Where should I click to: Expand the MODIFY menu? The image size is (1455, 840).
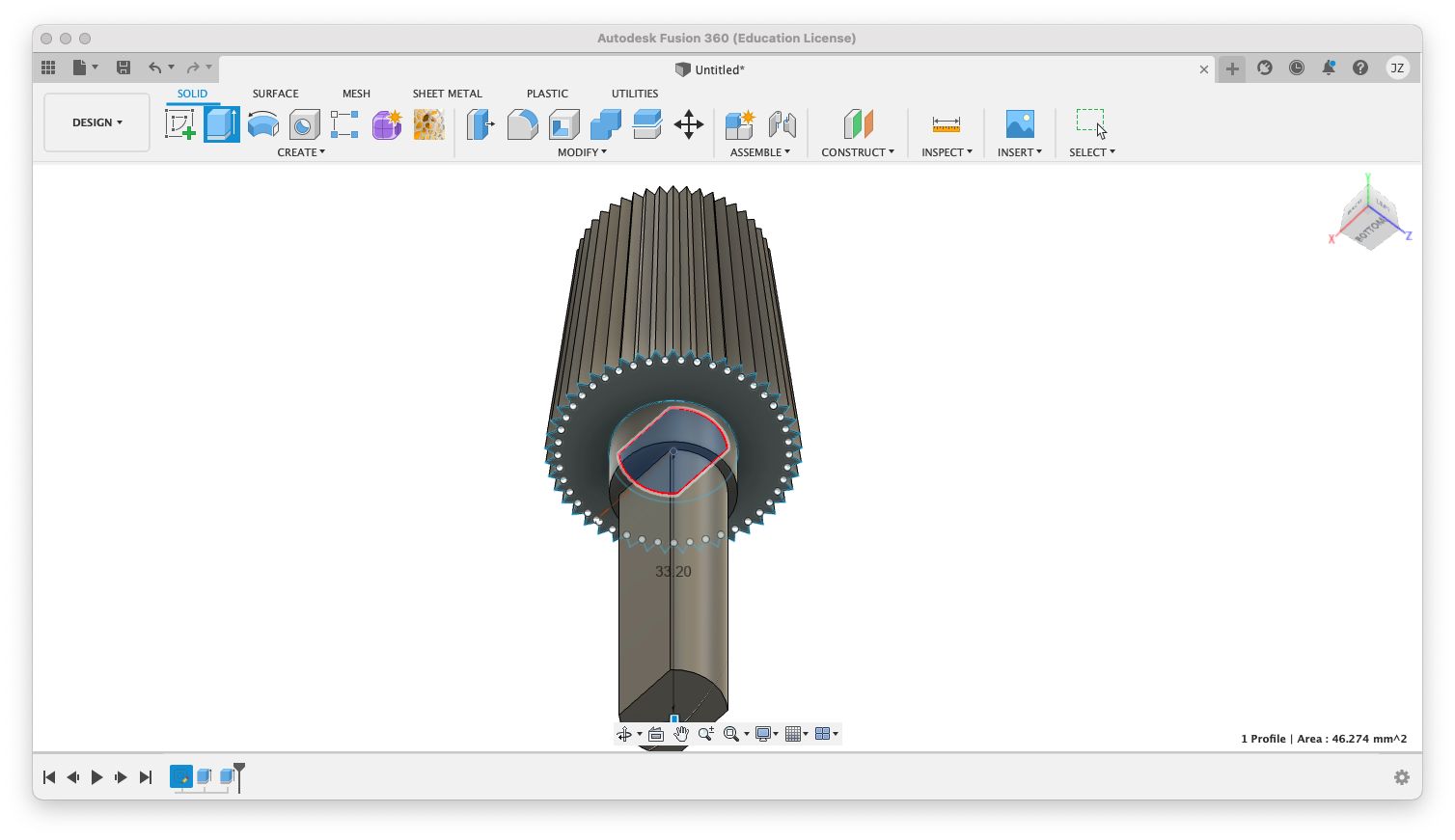pyautogui.click(x=582, y=152)
